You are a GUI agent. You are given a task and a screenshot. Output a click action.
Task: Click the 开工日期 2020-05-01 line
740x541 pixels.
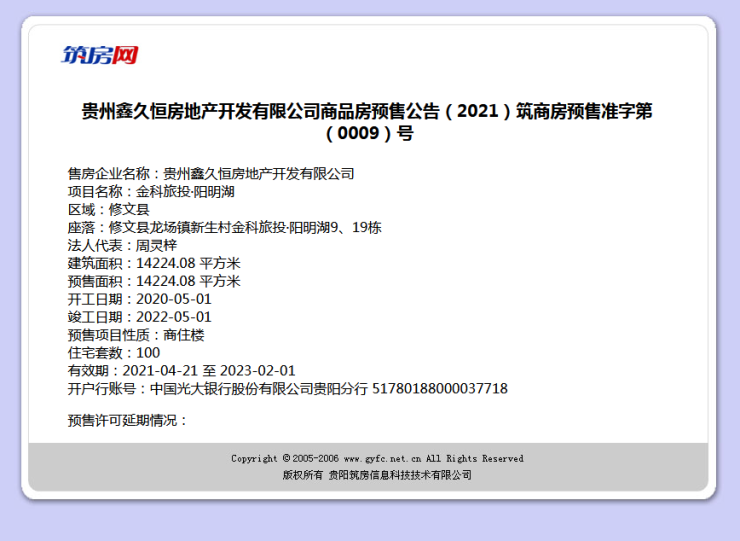click(x=140, y=299)
